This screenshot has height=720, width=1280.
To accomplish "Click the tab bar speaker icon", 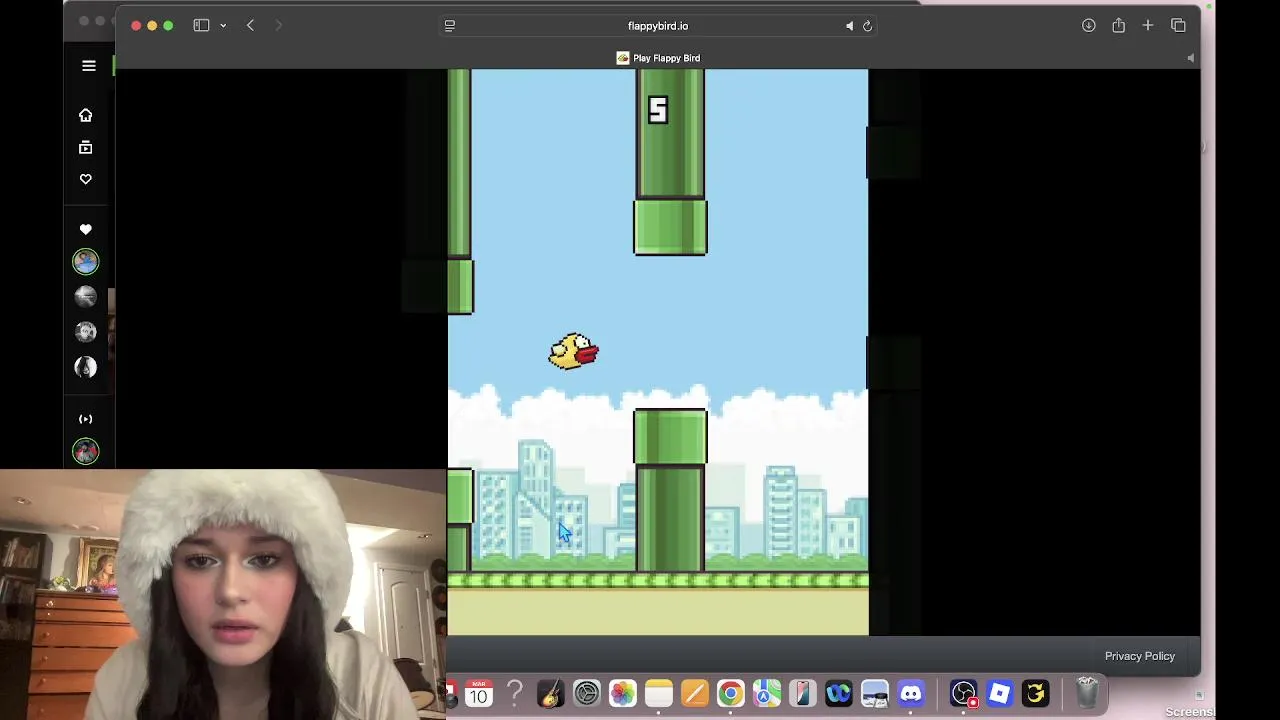I will (x=1190, y=58).
